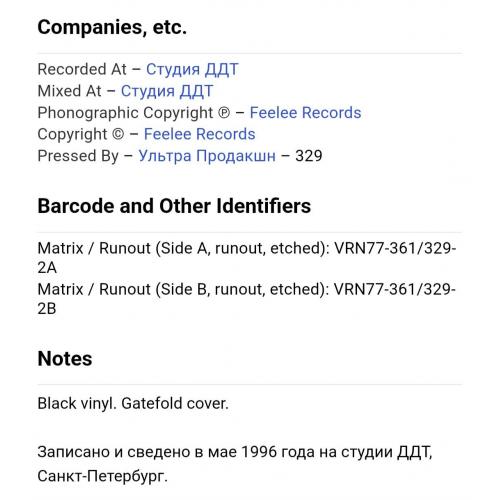The width and height of the screenshot is (500, 500).
Task: Click the ℗ phonographic copyright symbol
Action: click(x=224, y=113)
